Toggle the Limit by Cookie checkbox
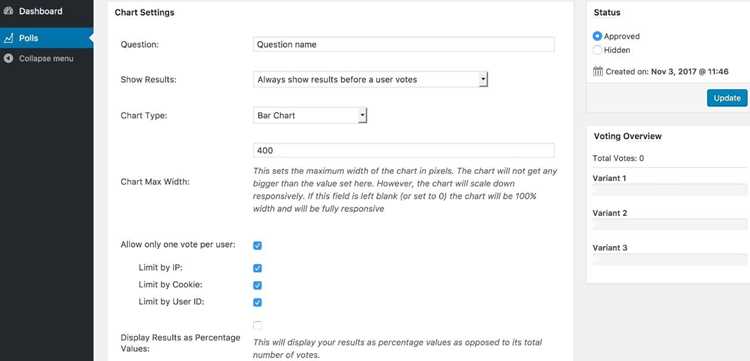This screenshot has height=361, width=750. 257,285
